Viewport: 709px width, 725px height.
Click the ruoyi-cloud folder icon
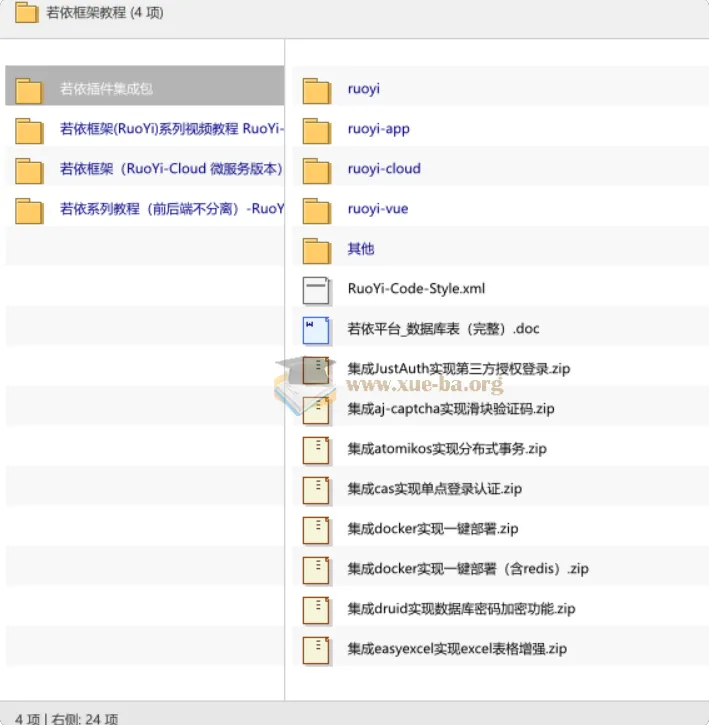[317, 171]
